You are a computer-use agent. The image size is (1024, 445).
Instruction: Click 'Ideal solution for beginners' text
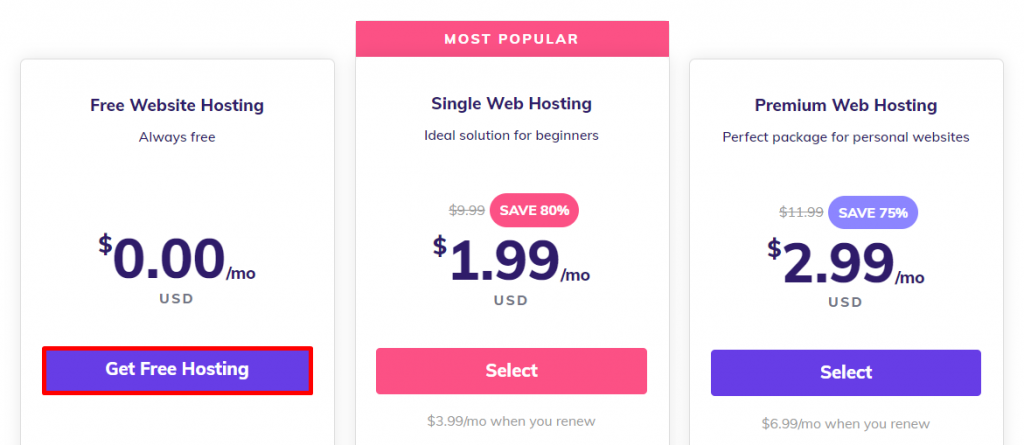pyautogui.click(x=511, y=135)
